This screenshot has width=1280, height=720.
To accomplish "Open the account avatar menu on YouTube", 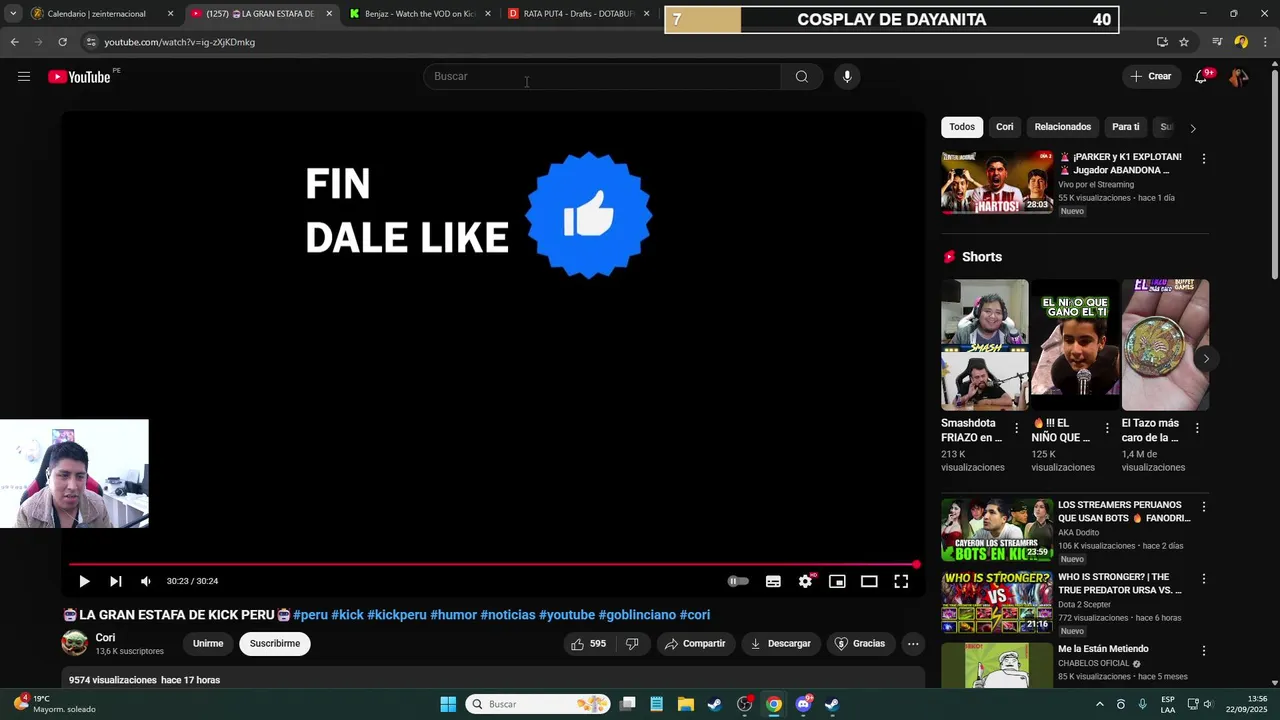I will [x=1238, y=77].
